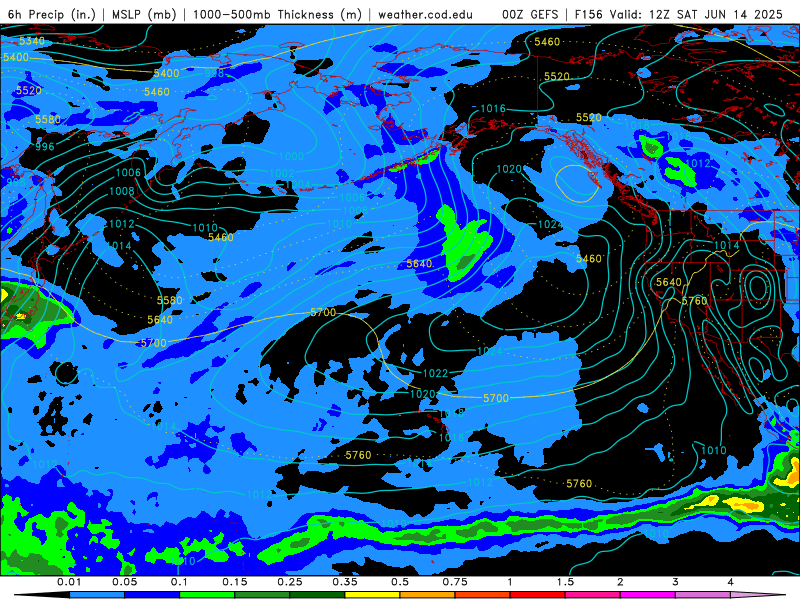Click the 'F156' forecast hour text

tap(589, 14)
